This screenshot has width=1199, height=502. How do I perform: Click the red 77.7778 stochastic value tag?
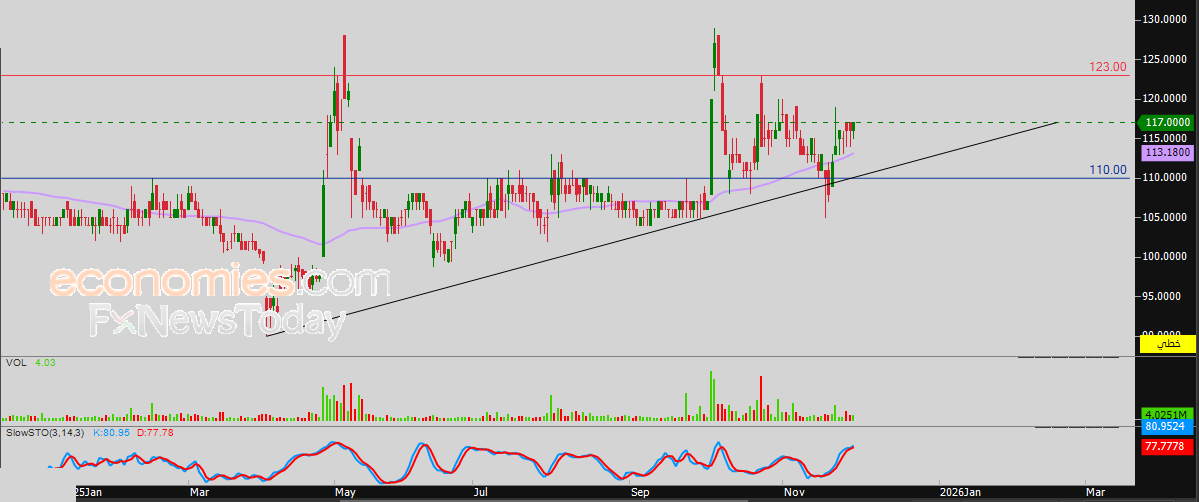(x=1168, y=446)
